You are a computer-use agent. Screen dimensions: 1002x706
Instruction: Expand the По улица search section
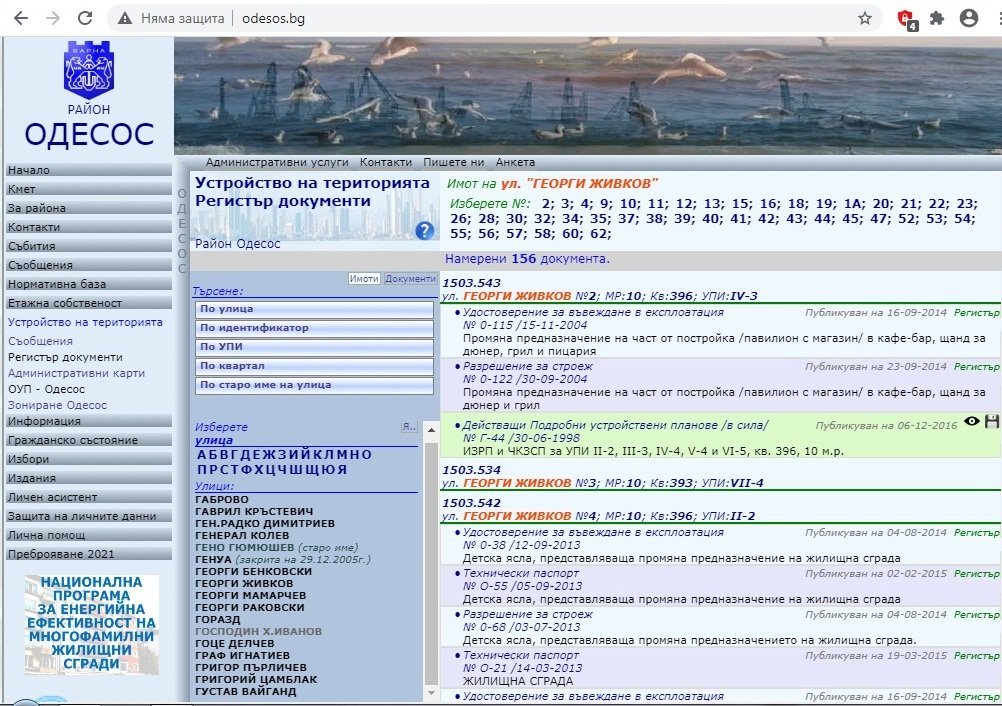(x=314, y=309)
